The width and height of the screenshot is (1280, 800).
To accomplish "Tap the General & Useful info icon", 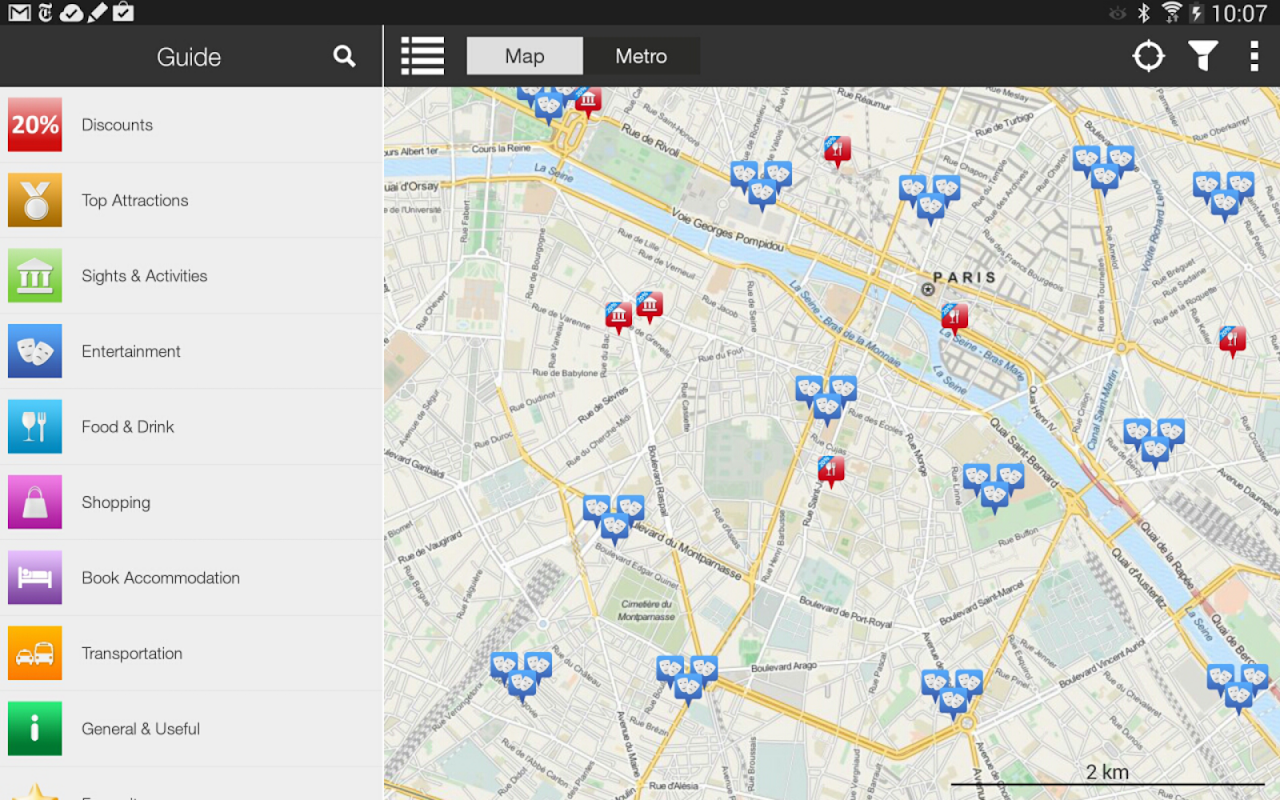I will [35, 728].
